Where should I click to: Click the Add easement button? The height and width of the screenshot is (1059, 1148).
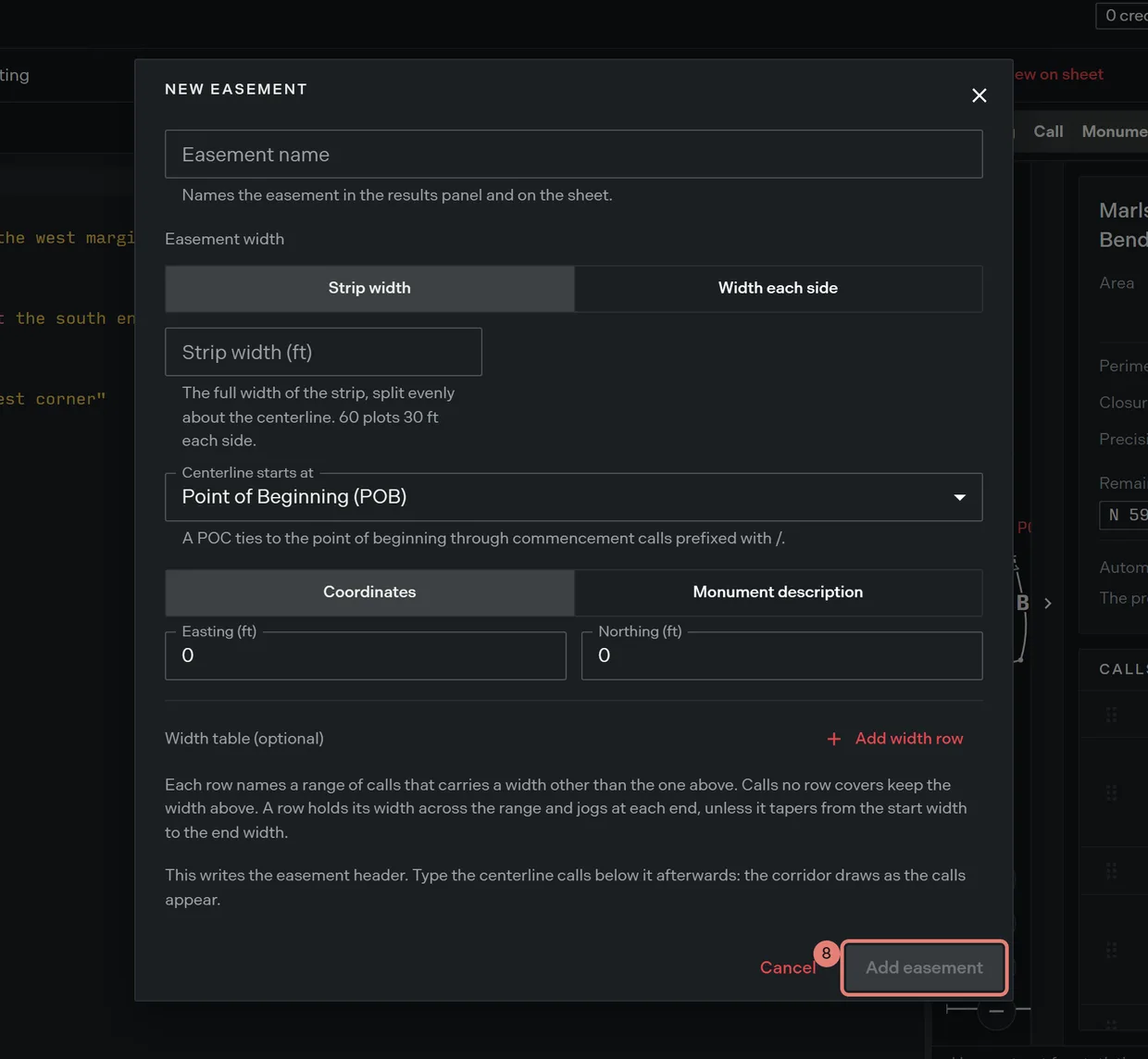(x=924, y=967)
